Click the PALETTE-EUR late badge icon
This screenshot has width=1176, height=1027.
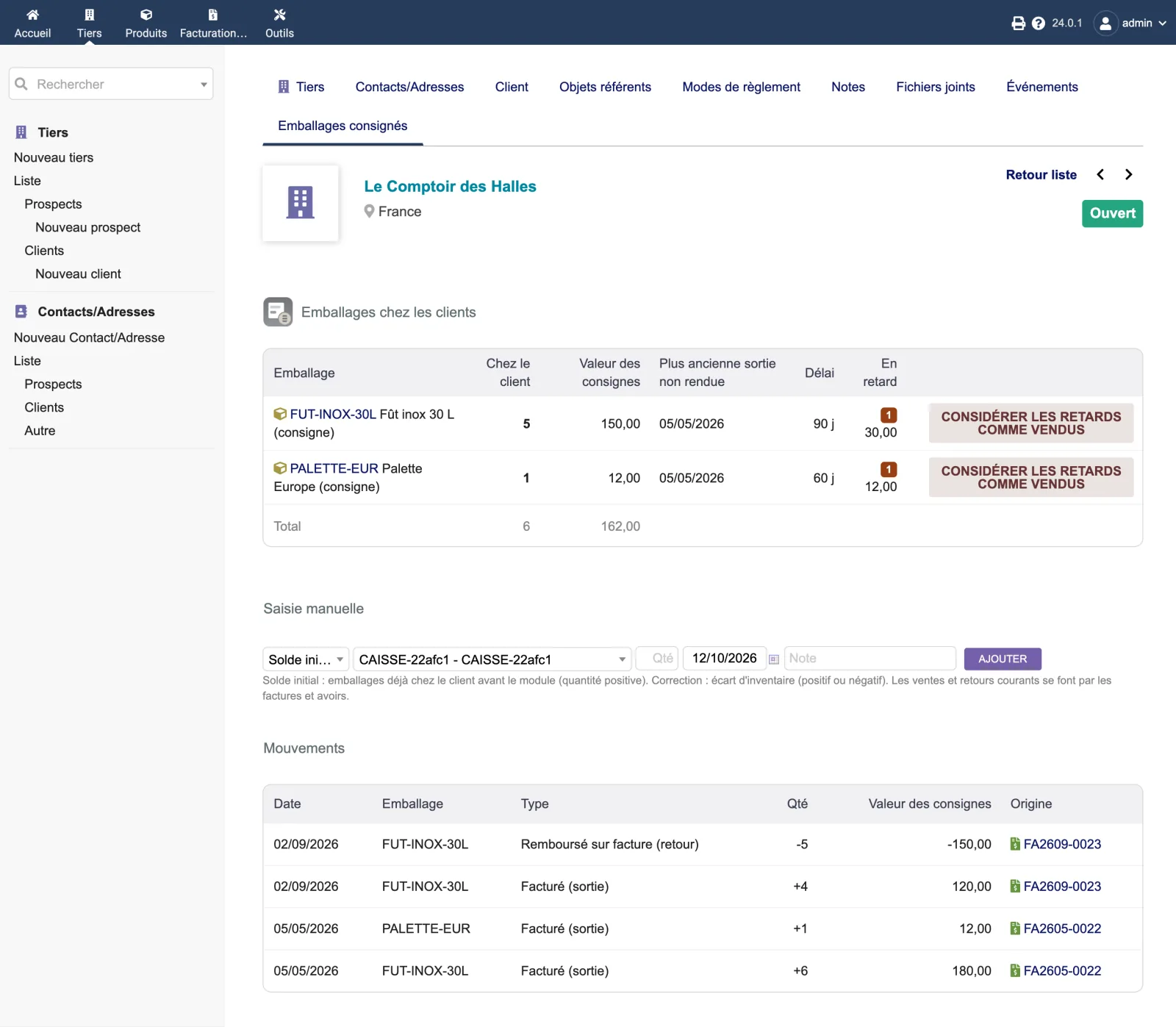[889, 470]
